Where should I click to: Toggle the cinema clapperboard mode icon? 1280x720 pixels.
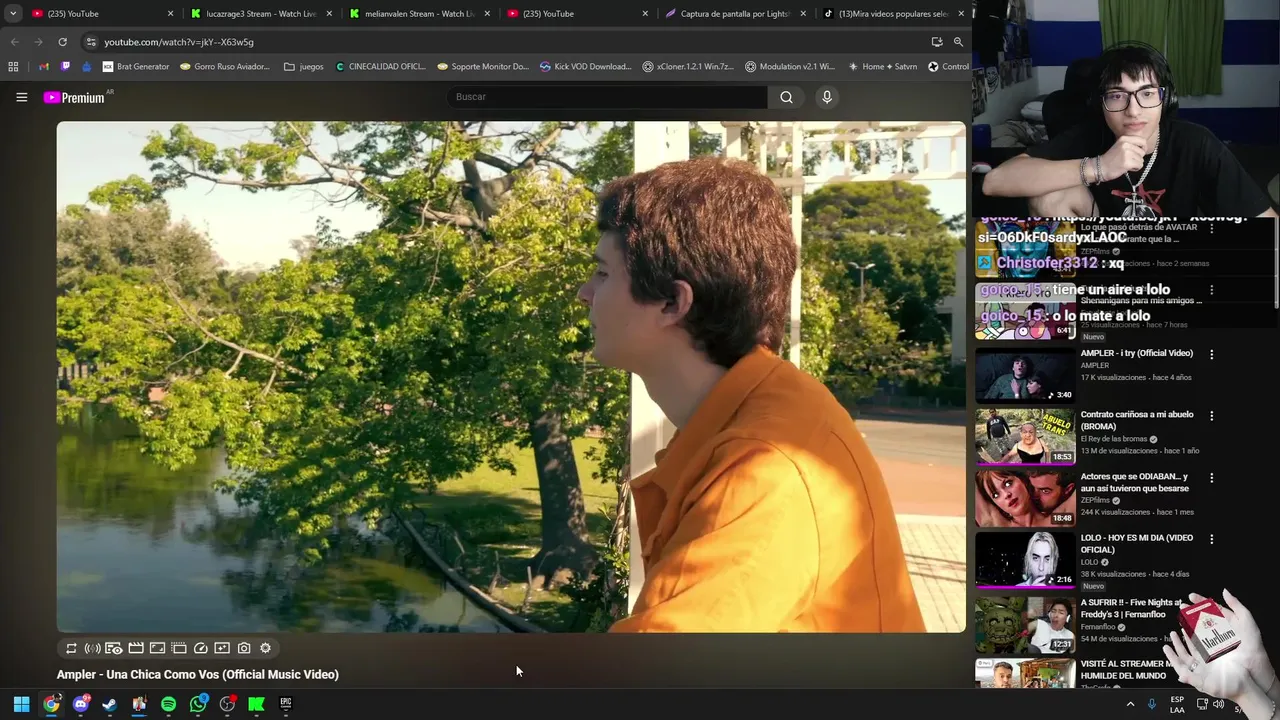136,648
